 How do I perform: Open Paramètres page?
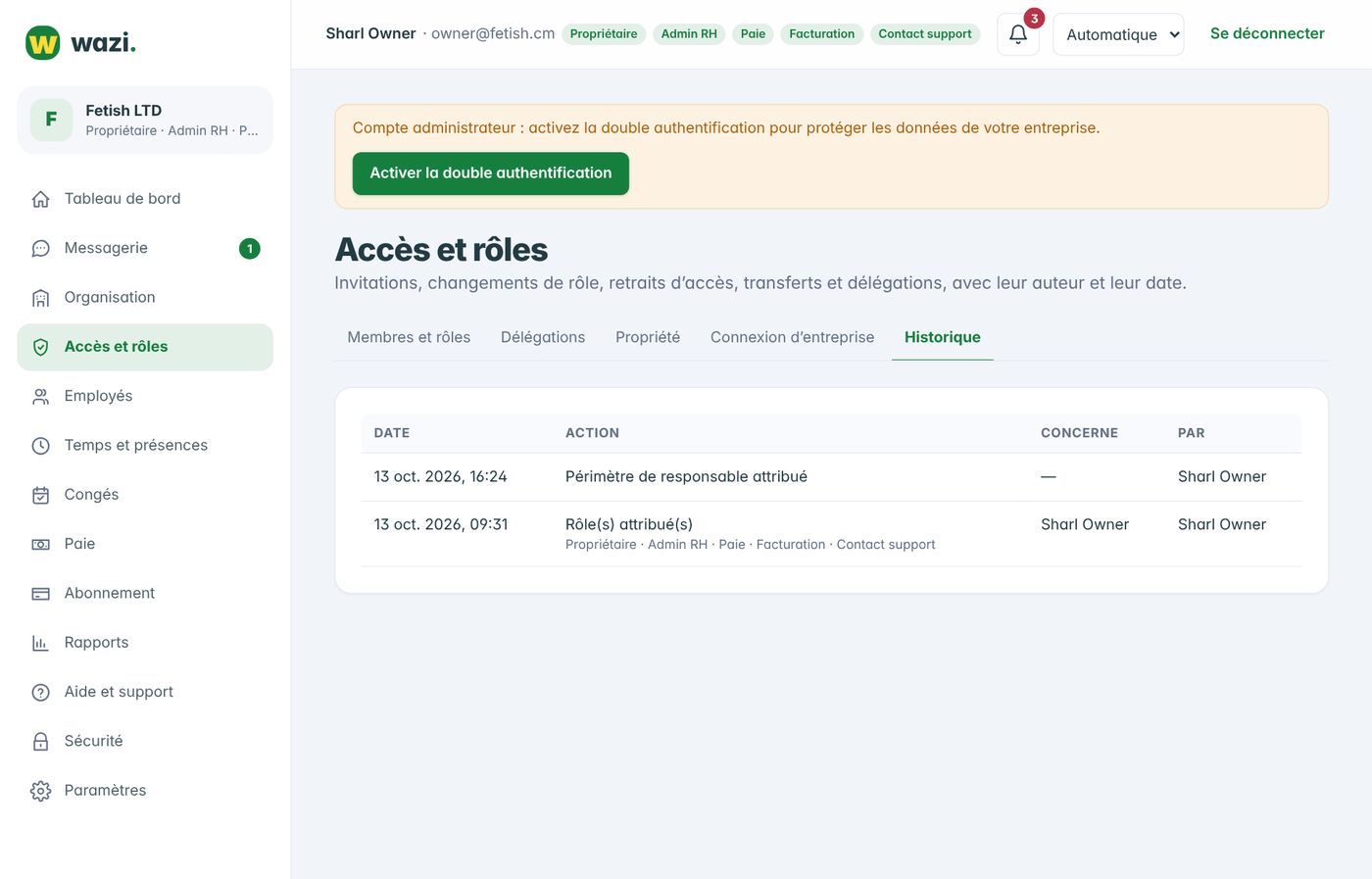(x=145, y=791)
